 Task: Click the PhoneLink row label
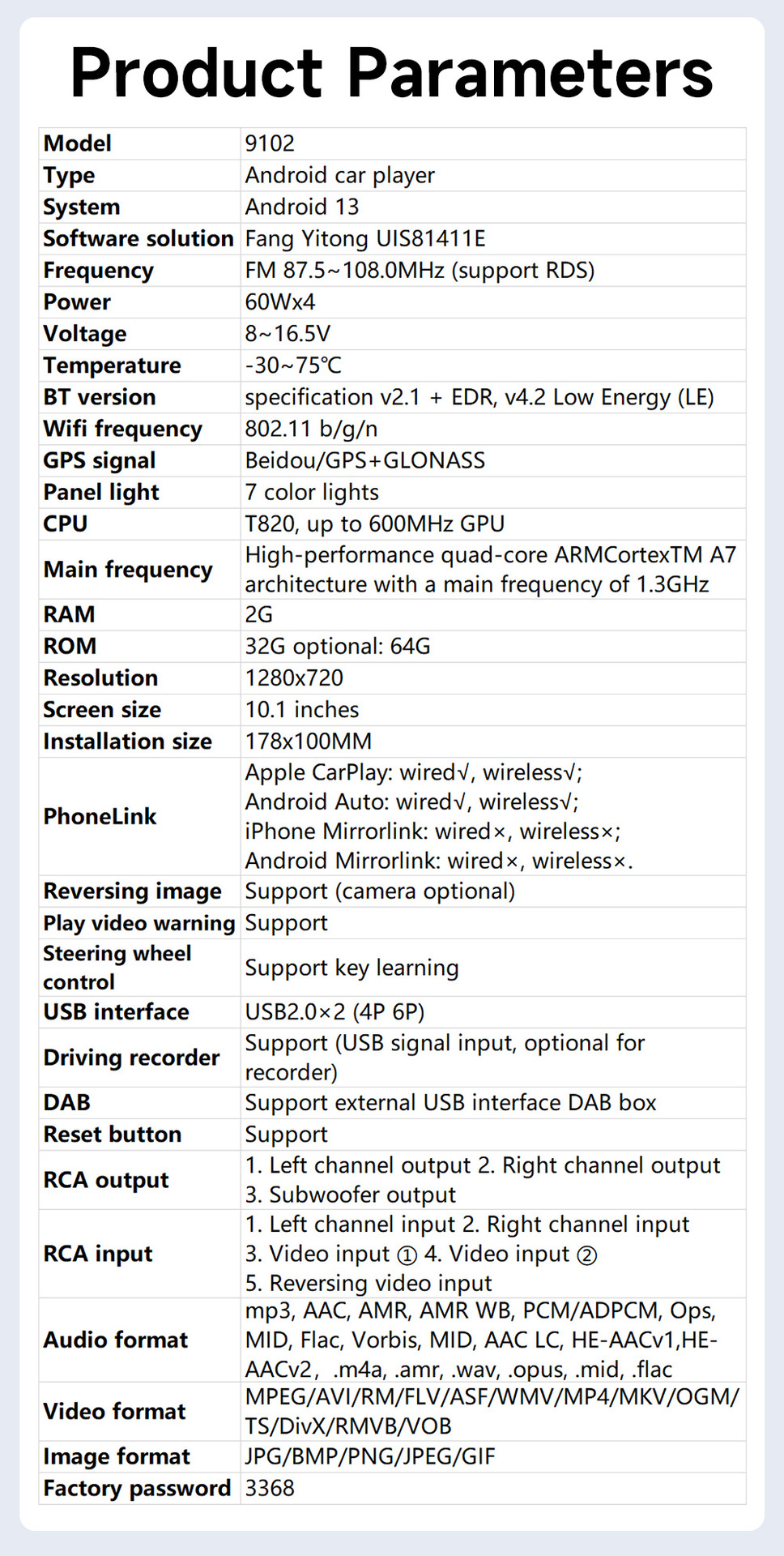[x=100, y=816]
